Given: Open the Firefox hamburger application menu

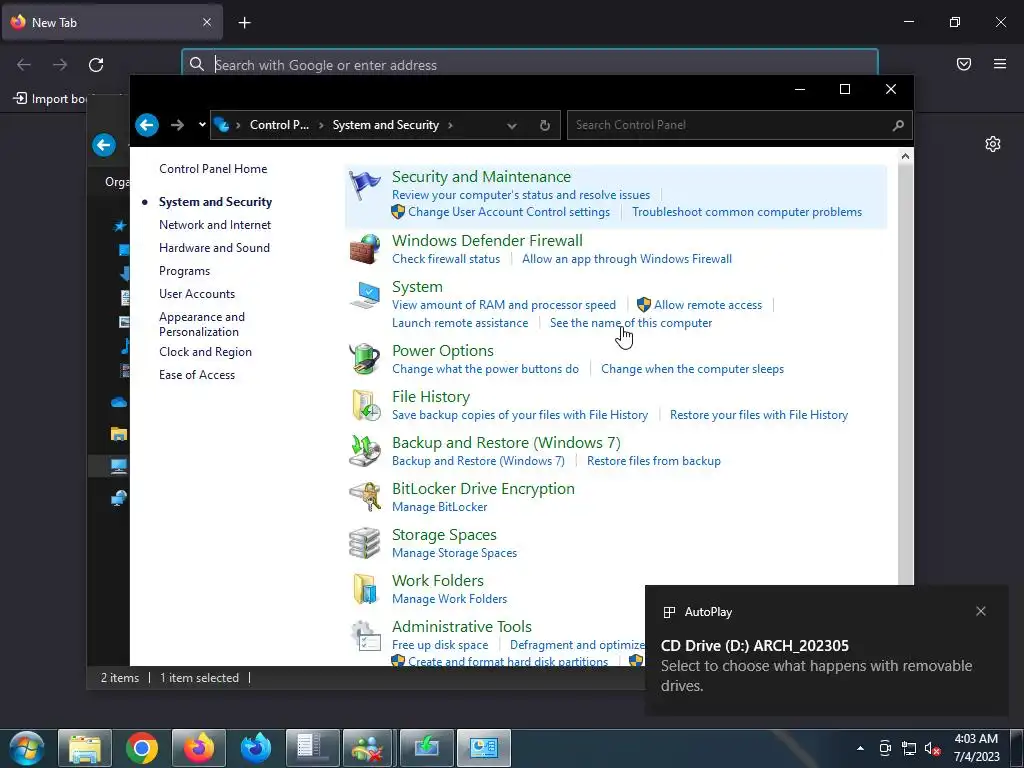Looking at the screenshot, I should 1000,64.
